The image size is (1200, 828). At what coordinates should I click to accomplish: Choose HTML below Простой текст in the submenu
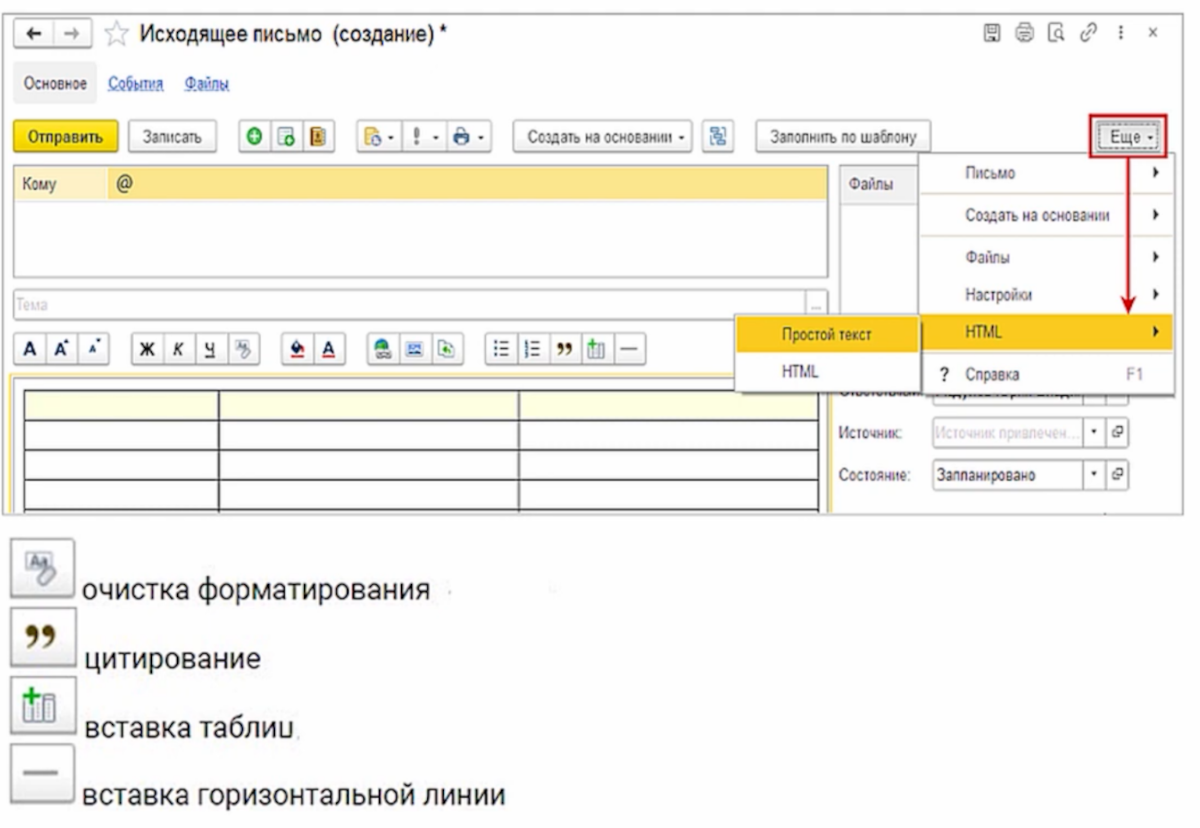827,371
